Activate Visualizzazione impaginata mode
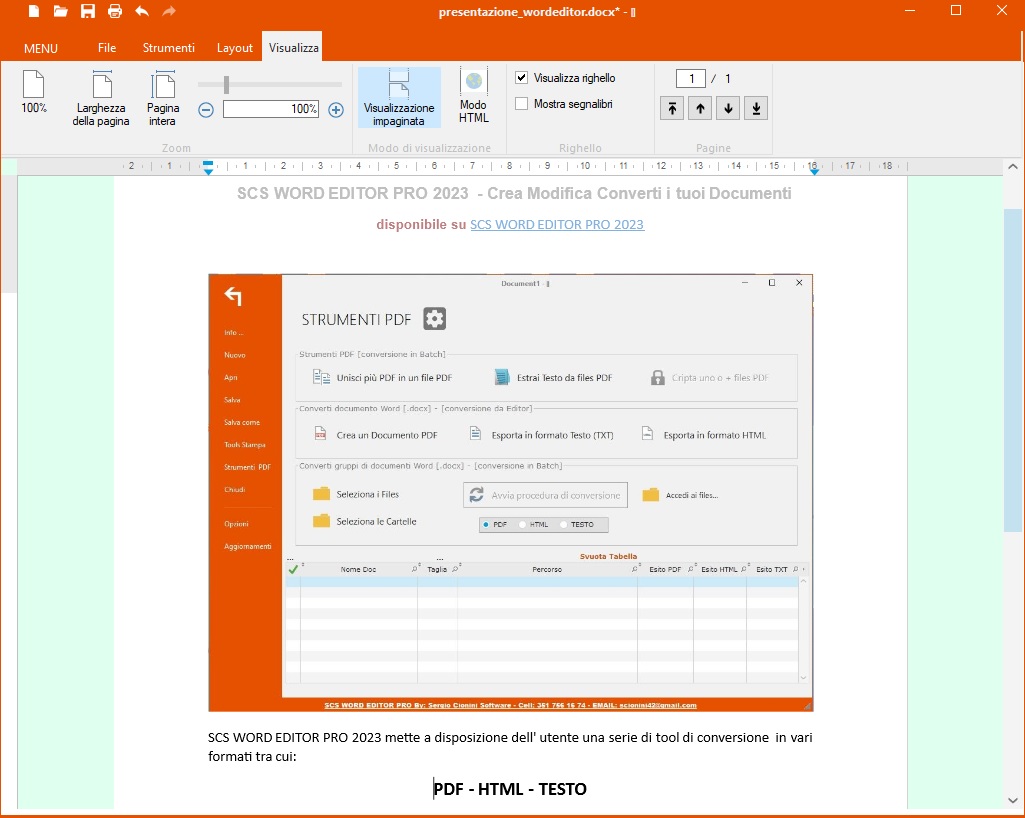Screen dimensions: 1025x818 pyautogui.click(x=399, y=98)
